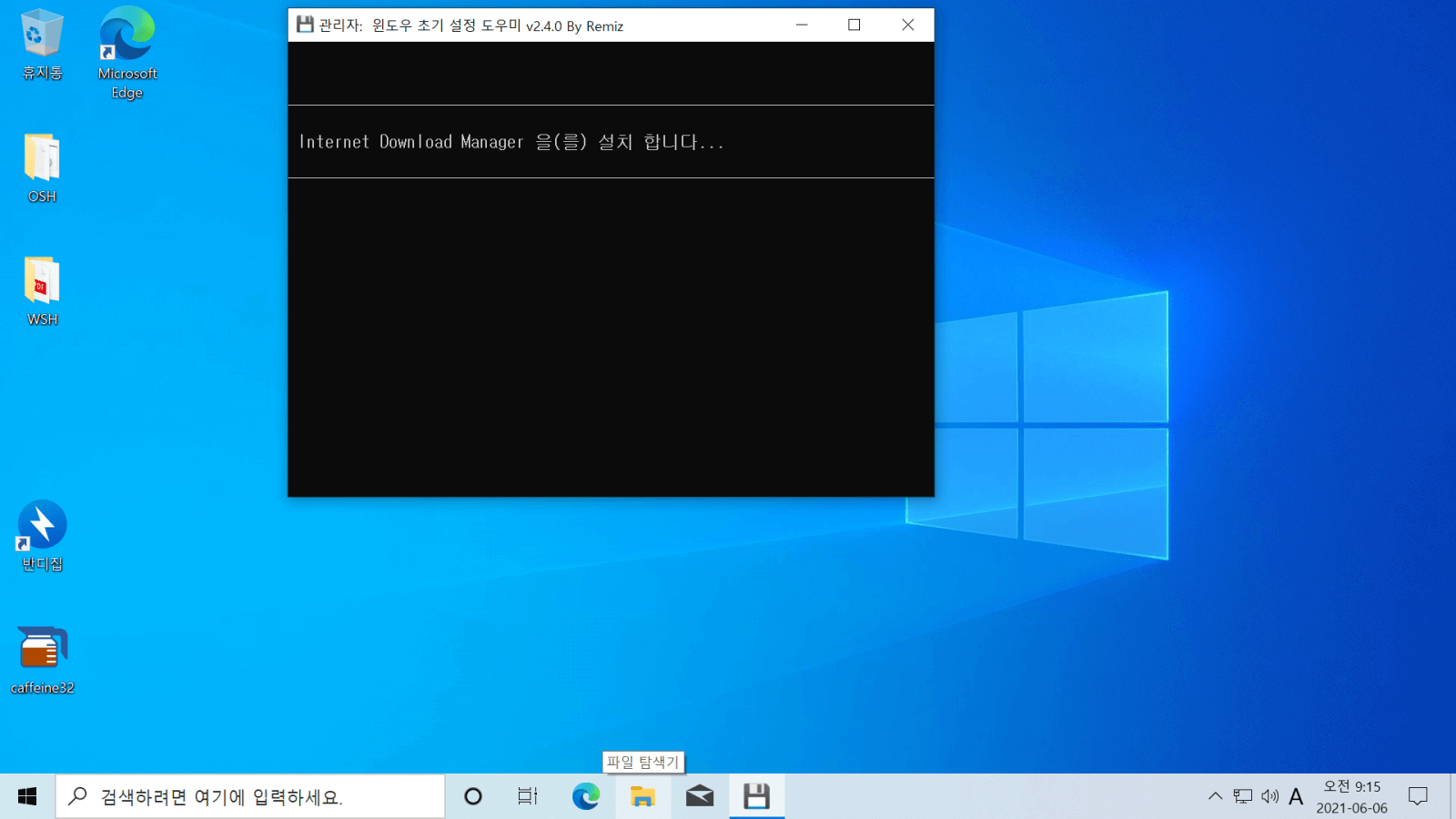Launch Microsoft Edge from the desktop shortcut
This screenshot has width=1456, height=819.
[127, 53]
